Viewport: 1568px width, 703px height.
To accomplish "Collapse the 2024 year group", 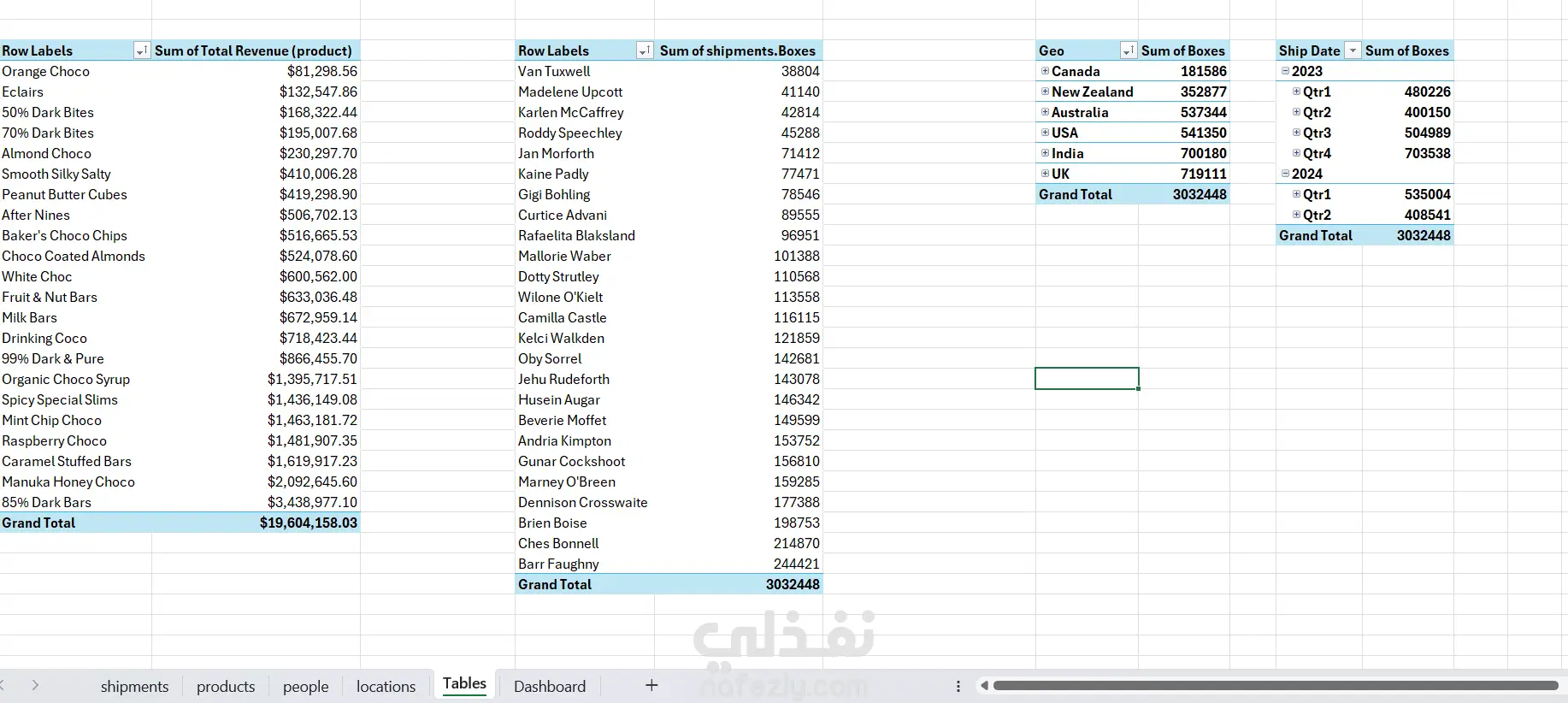I will [x=1285, y=174].
